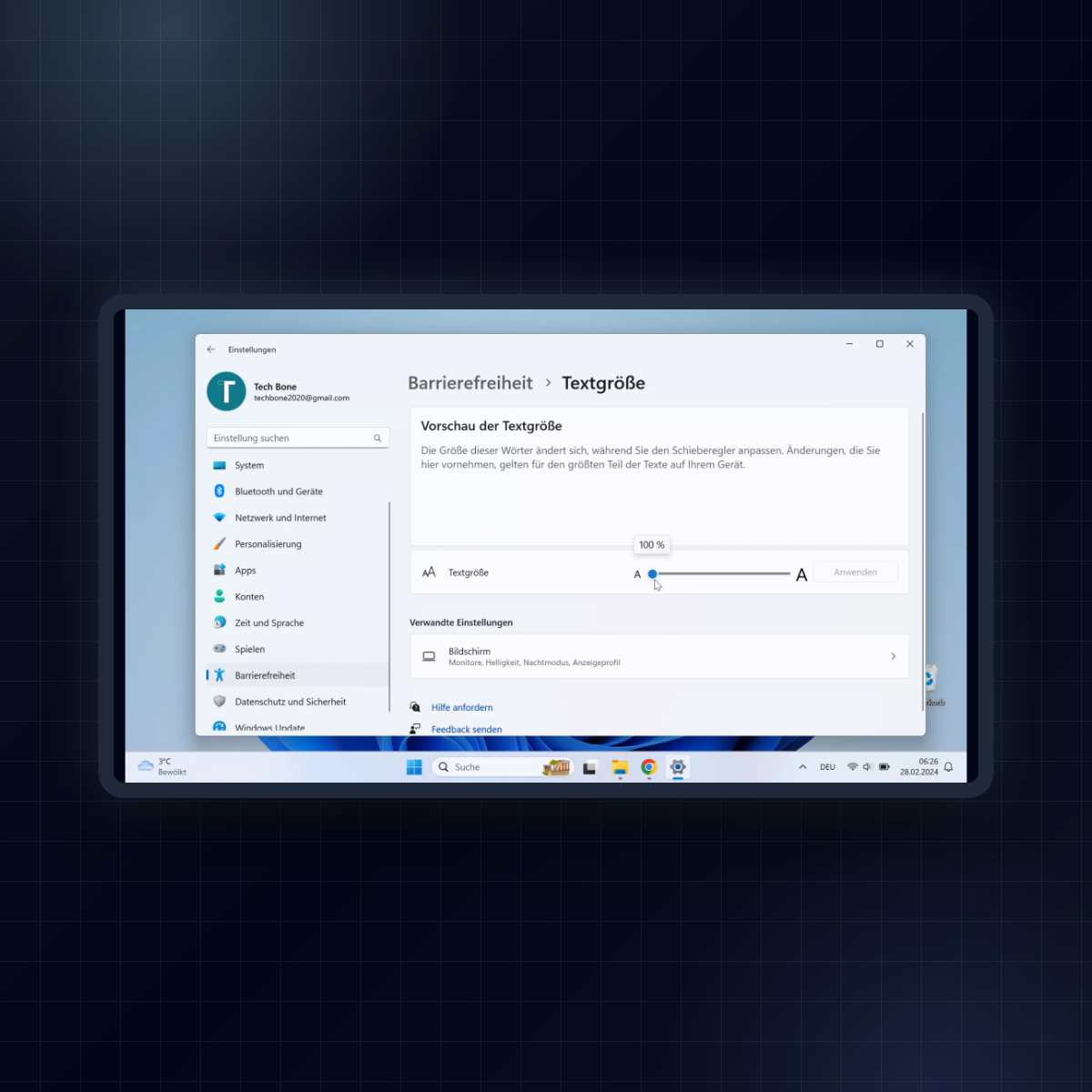Click the Apps icon in sidebar

pos(219,570)
